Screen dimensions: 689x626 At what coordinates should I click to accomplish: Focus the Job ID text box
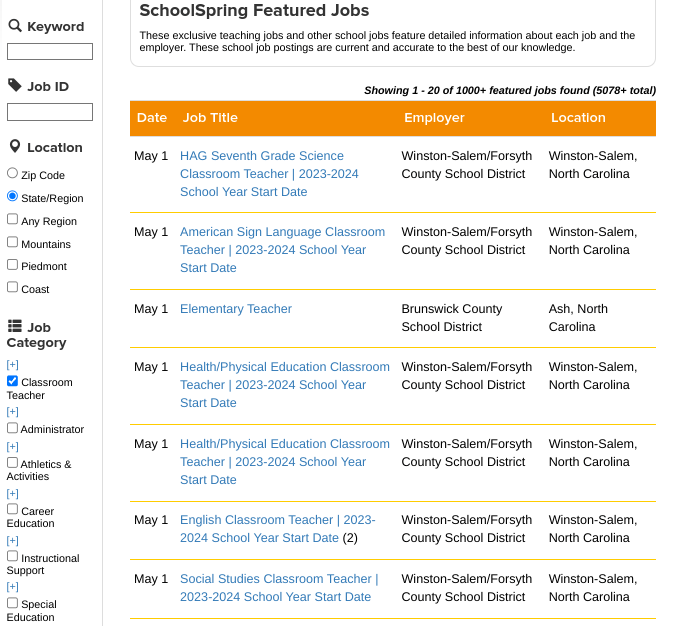coord(50,112)
